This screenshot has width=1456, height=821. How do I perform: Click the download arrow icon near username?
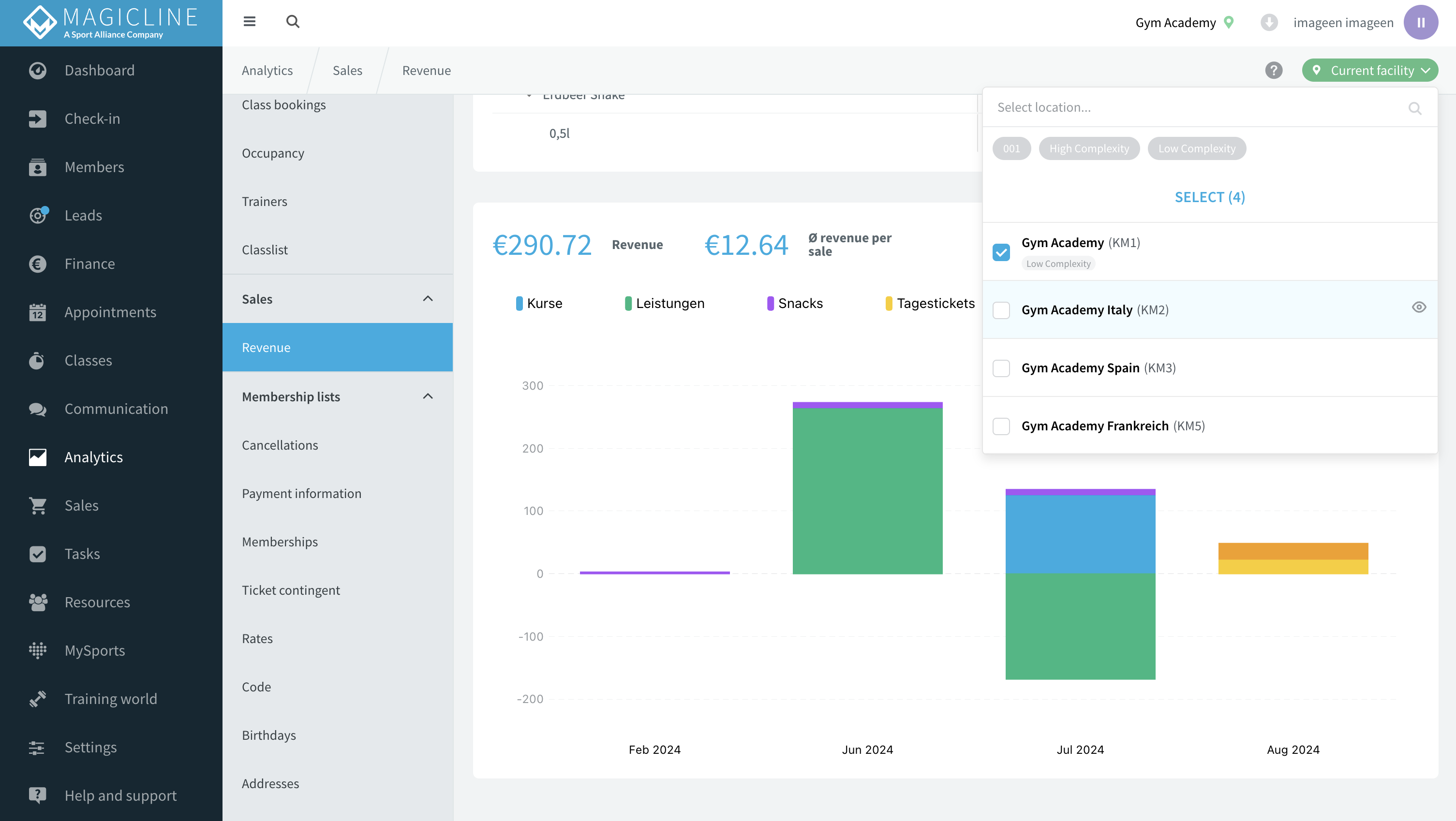[x=1269, y=23]
